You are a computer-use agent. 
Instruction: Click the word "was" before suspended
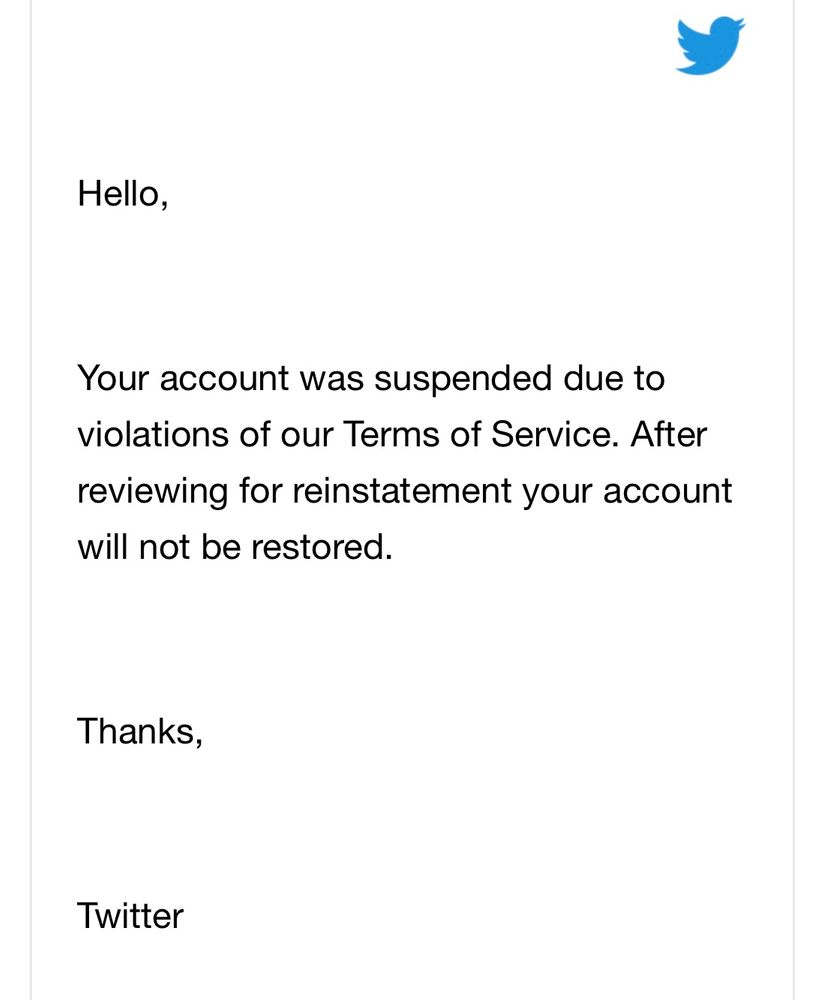332,381
